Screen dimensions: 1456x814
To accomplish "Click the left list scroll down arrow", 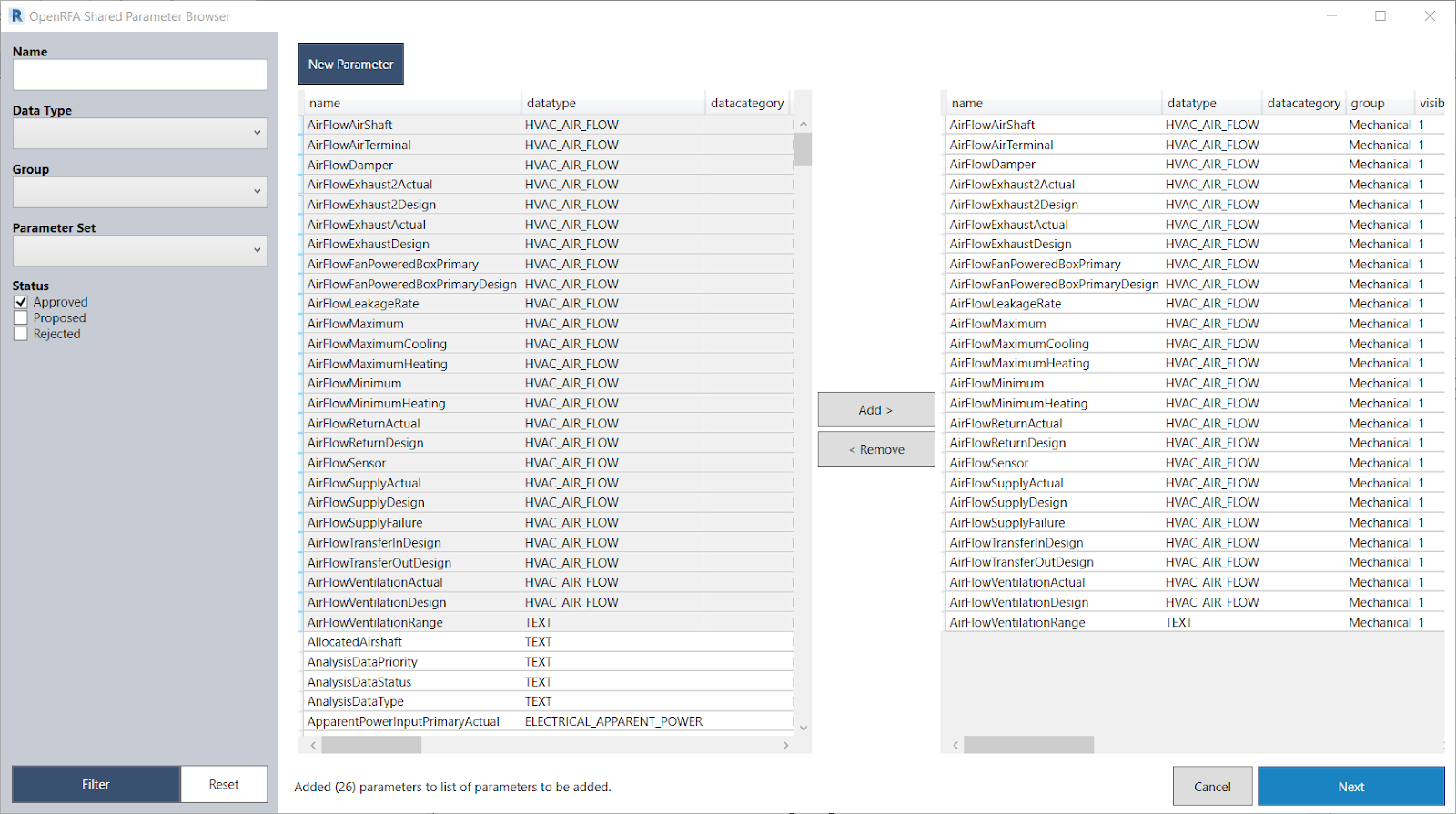I will click(804, 728).
